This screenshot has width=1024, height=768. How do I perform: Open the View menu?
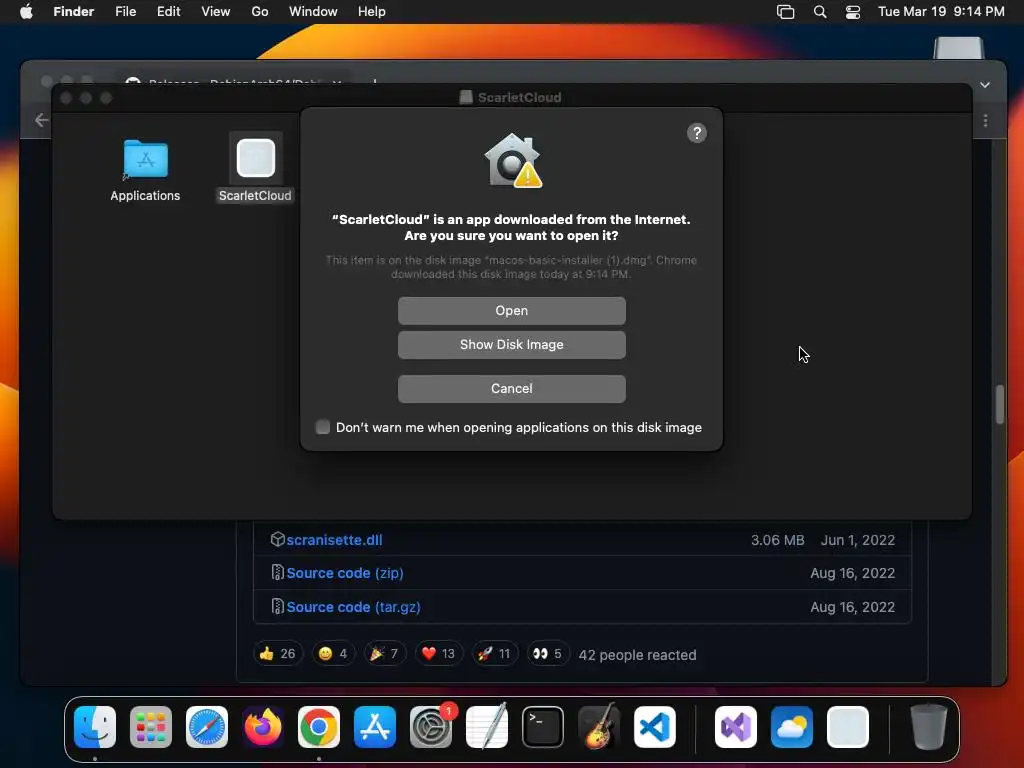(216, 12)
